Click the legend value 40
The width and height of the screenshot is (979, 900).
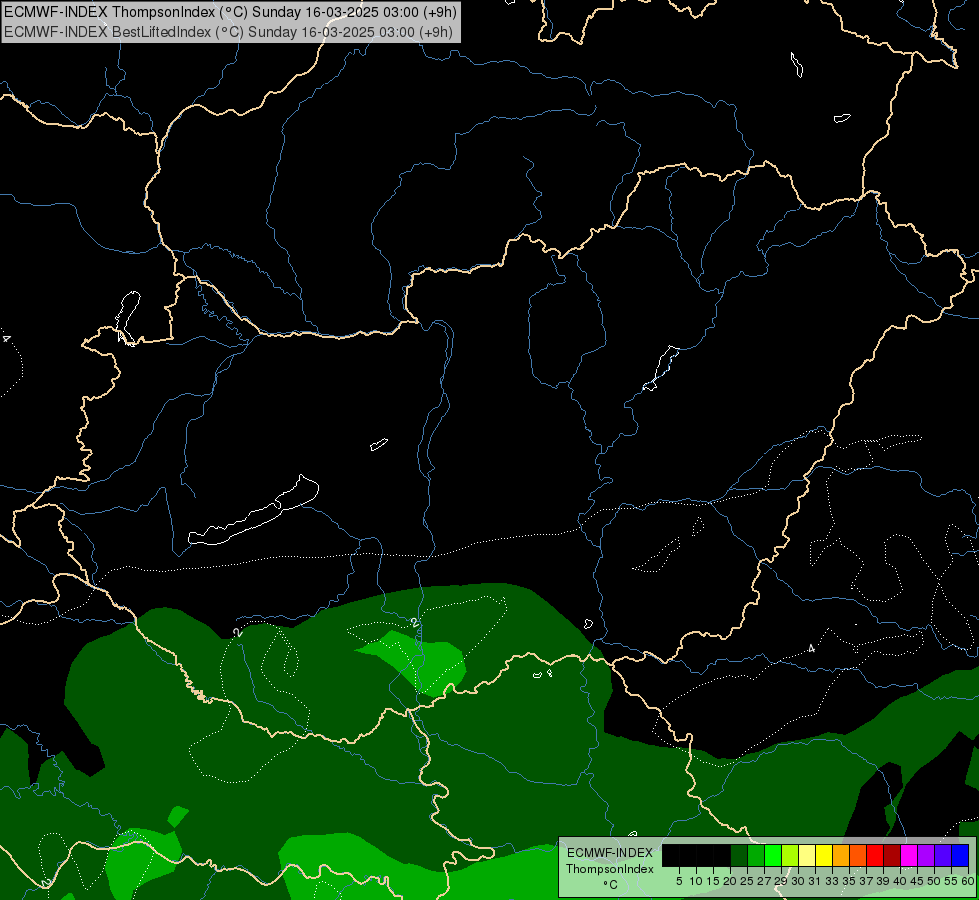(x=900, y=881)
